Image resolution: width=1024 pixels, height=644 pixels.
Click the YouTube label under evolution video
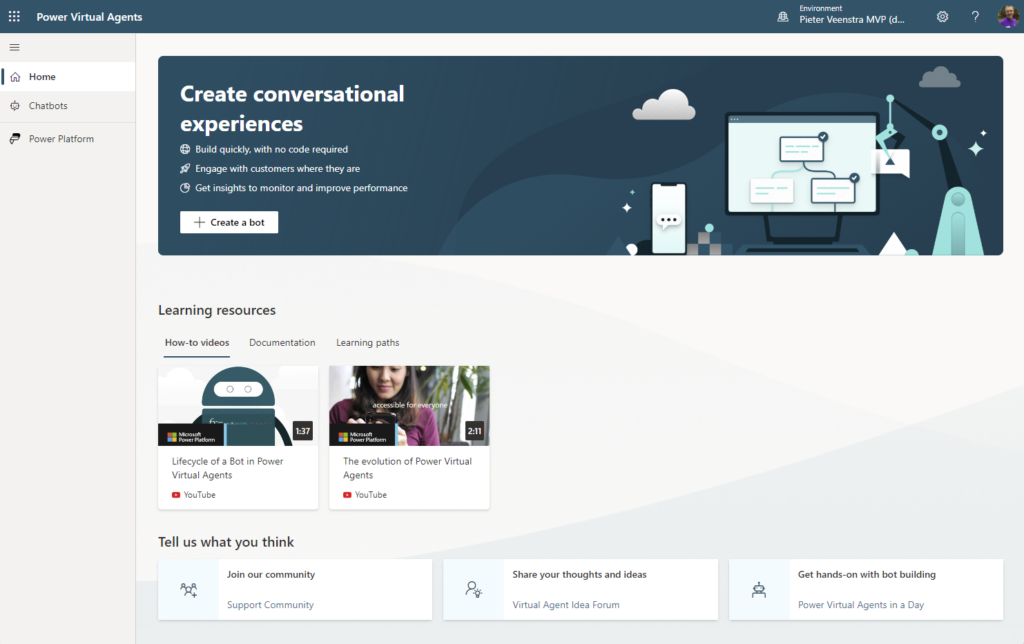(370, 495)
